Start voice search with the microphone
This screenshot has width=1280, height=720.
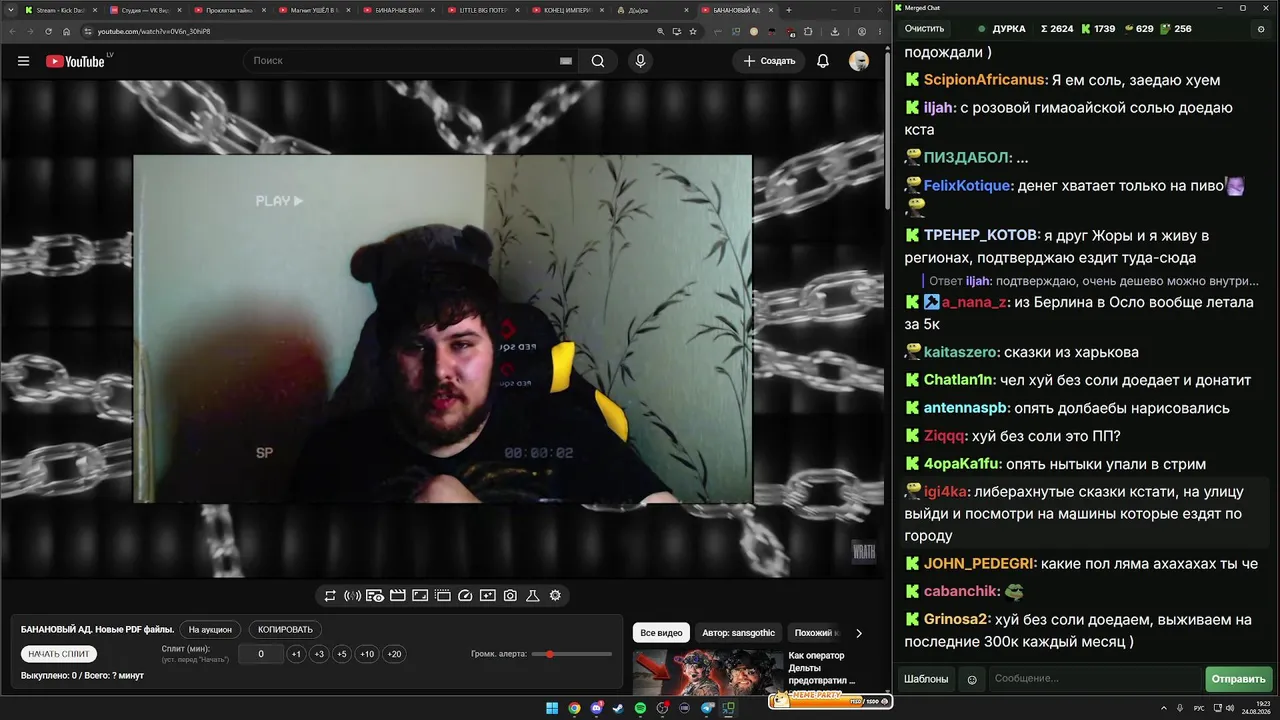coord(640,61)
